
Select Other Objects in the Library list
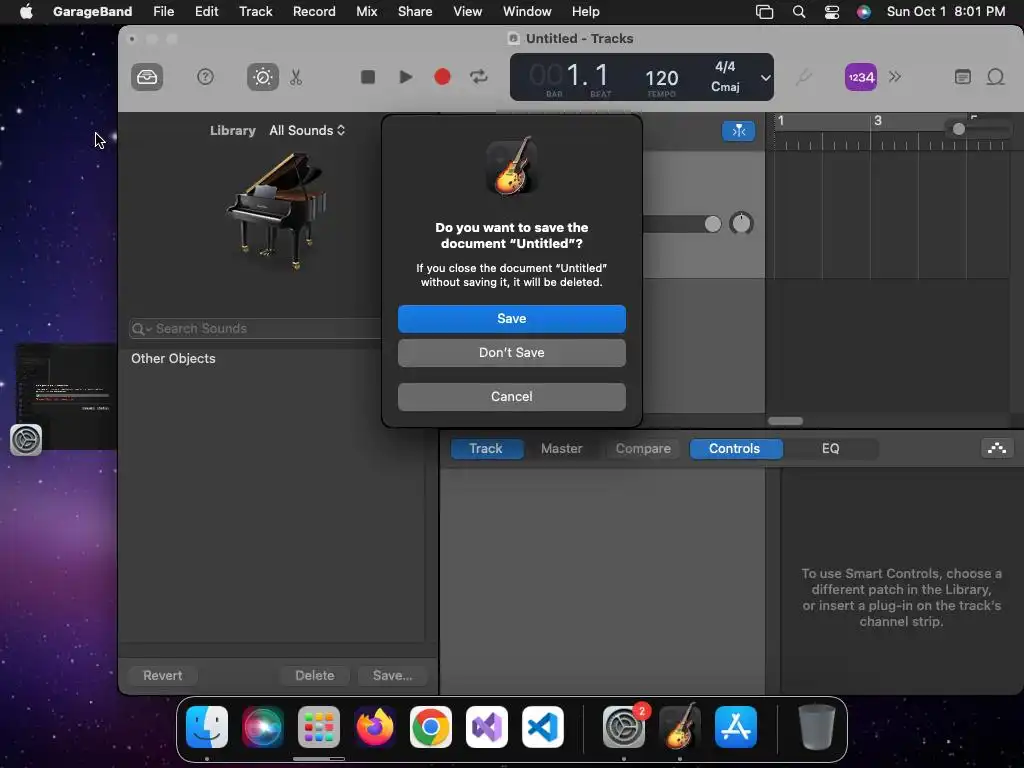click(x=173, y=359)
